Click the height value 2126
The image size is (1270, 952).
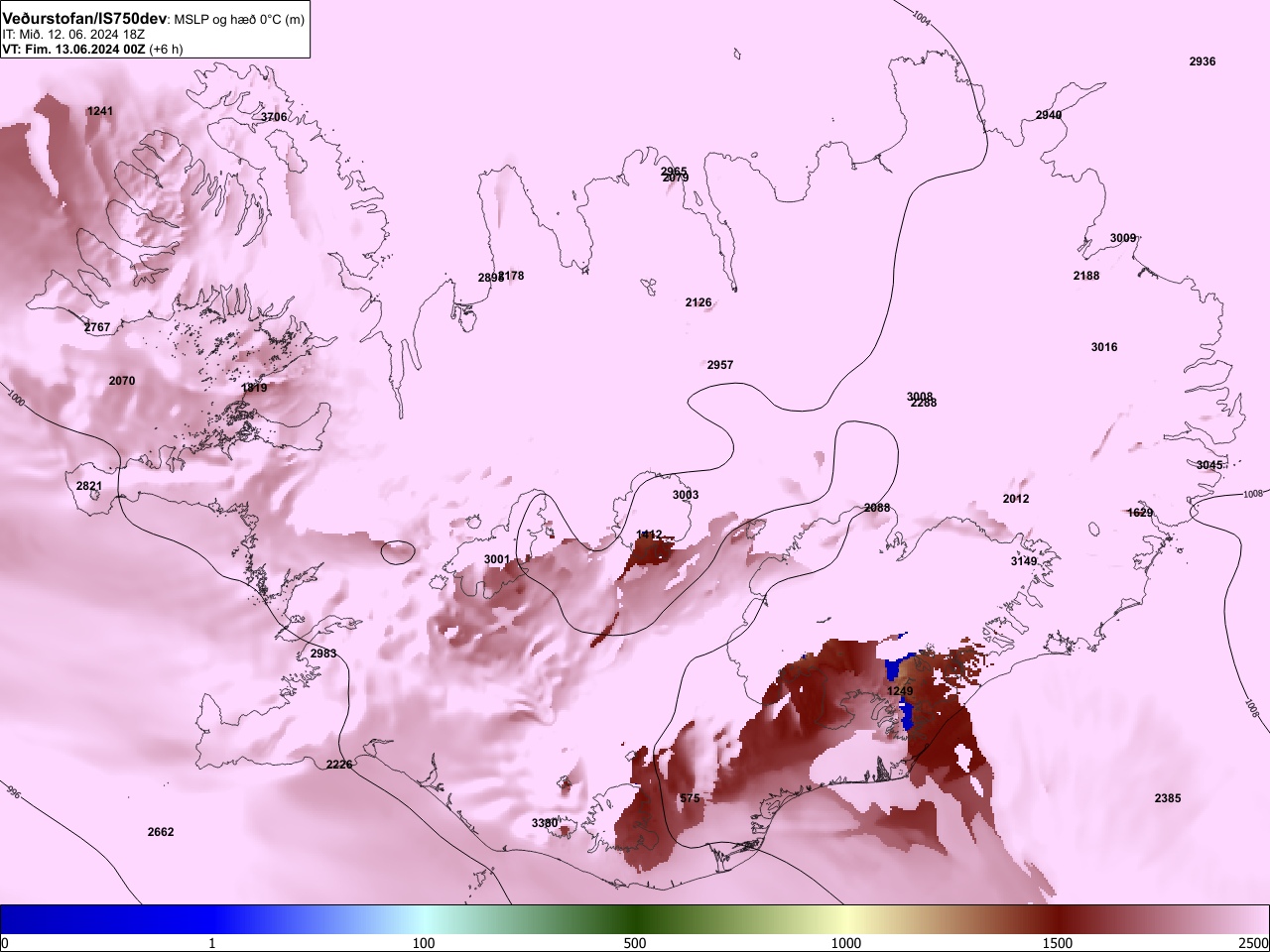click(x=698, y=302)
